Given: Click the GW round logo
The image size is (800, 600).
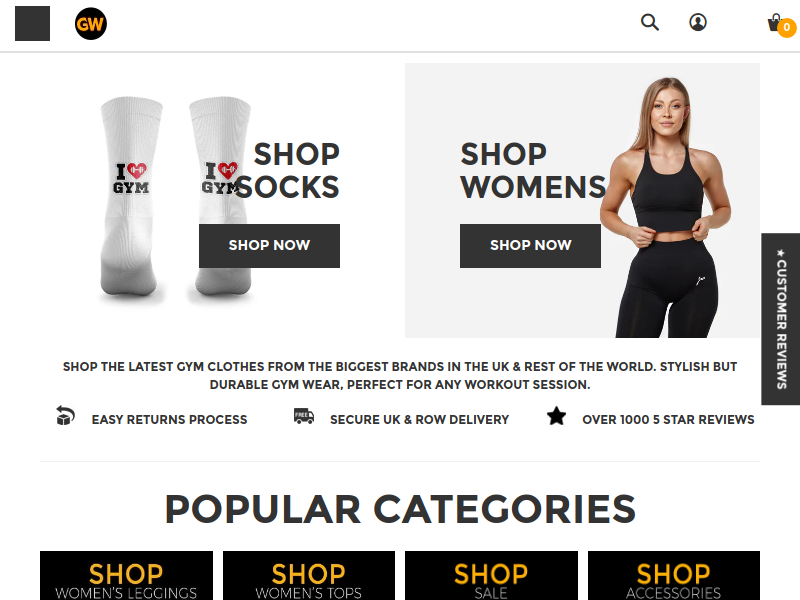Looking at the screenshot, I should coord(91,23).
